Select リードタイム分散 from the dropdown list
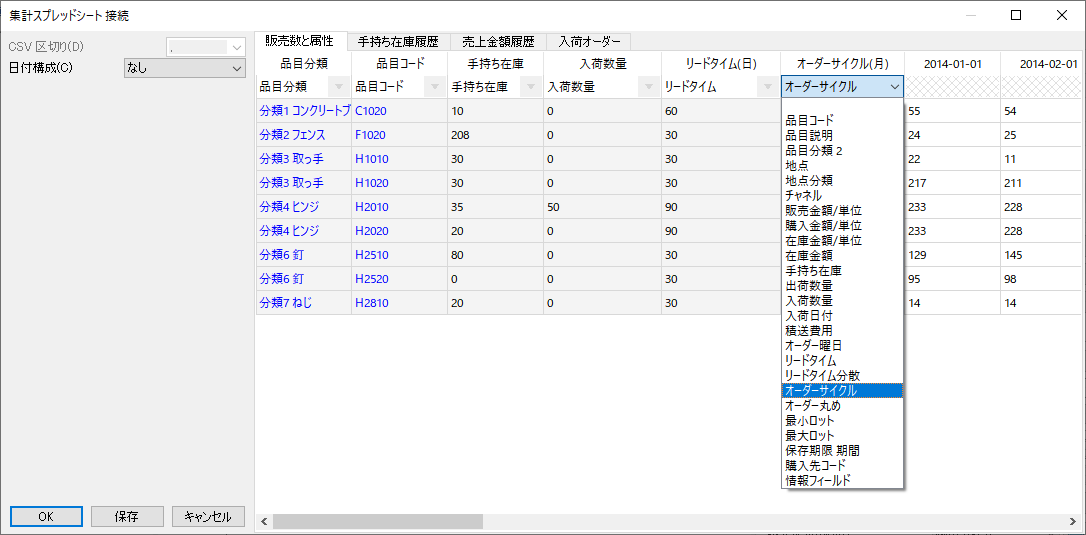Viewport: 1086px width, 535px height. (x=822, y=375)
